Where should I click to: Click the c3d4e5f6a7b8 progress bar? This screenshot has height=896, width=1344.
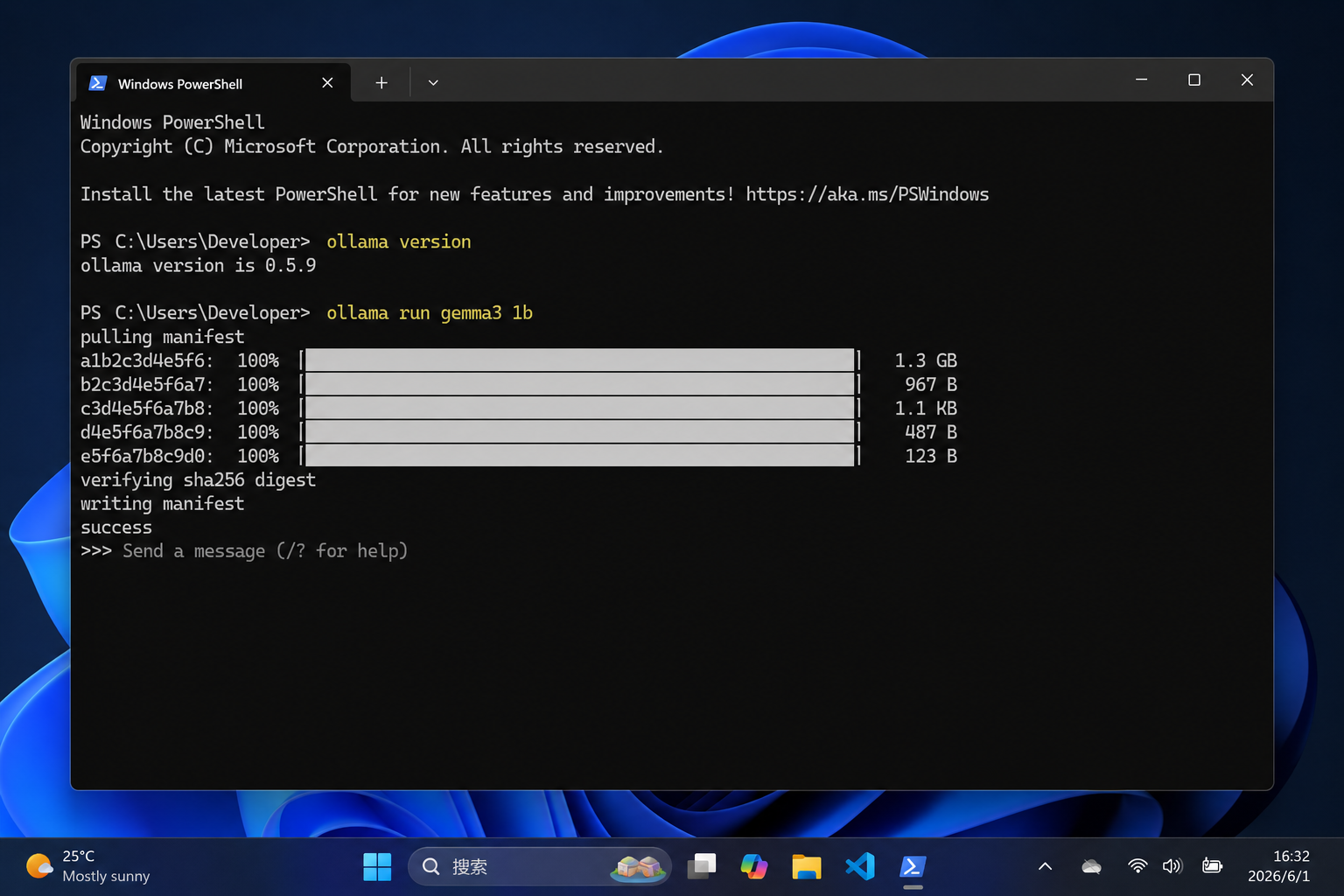580,408
